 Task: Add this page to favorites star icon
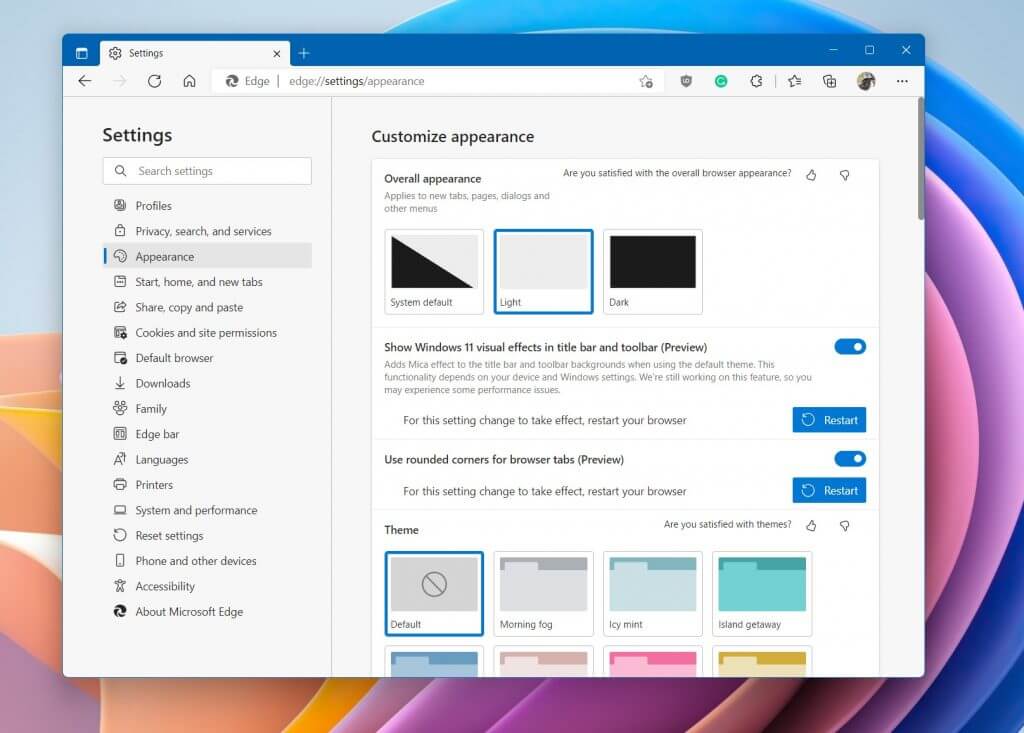(646, 81)
